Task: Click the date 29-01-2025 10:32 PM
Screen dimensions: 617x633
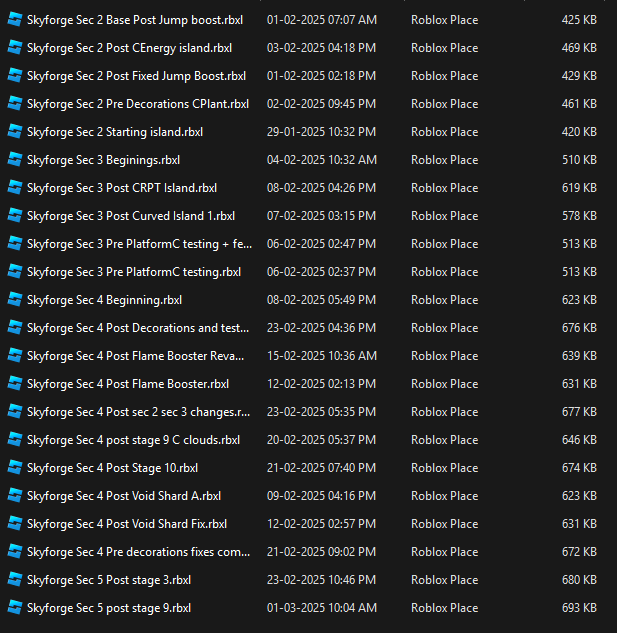Action: [321, 132]
